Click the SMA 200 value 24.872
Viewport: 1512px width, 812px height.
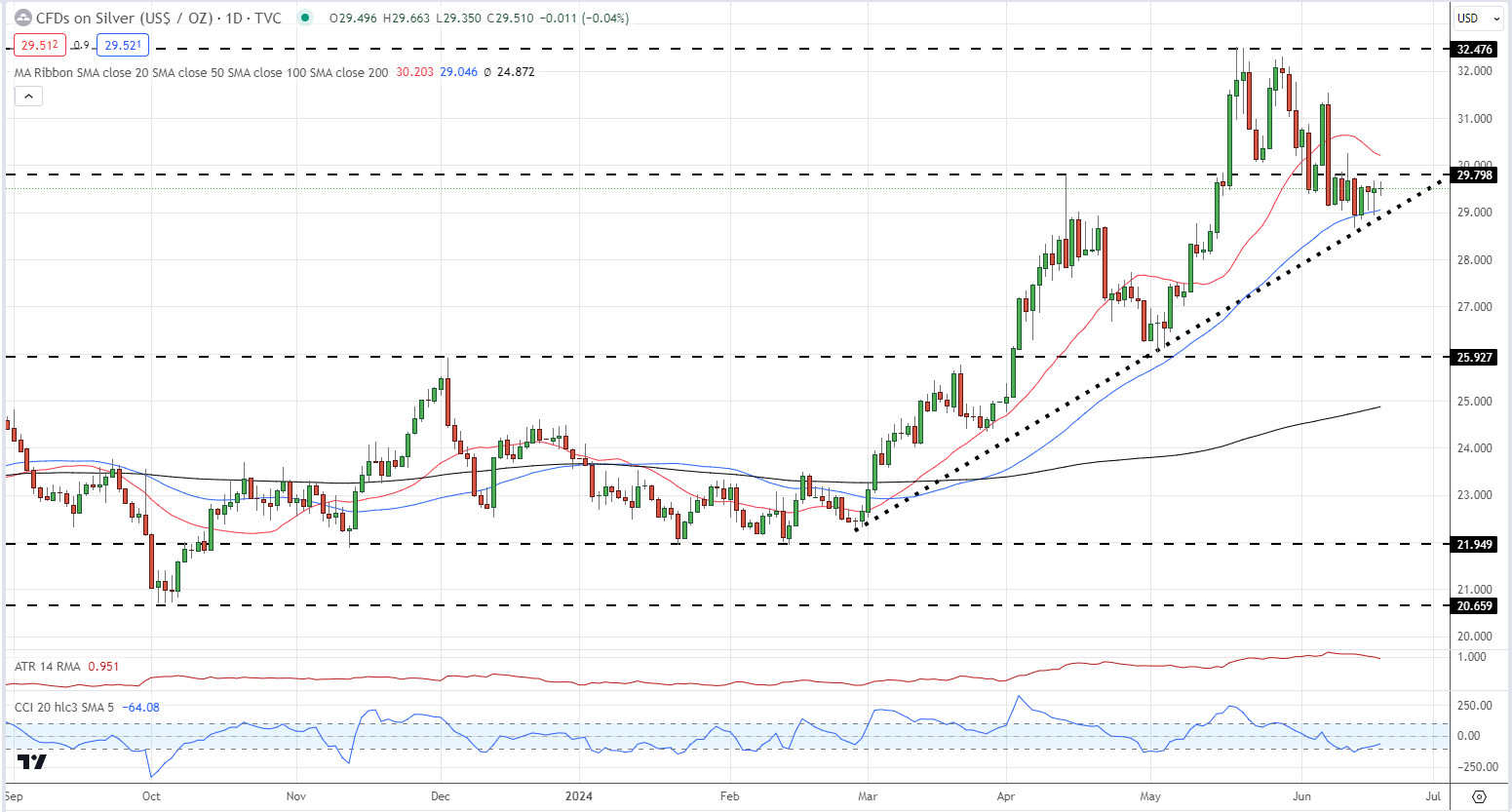[516, 72]
